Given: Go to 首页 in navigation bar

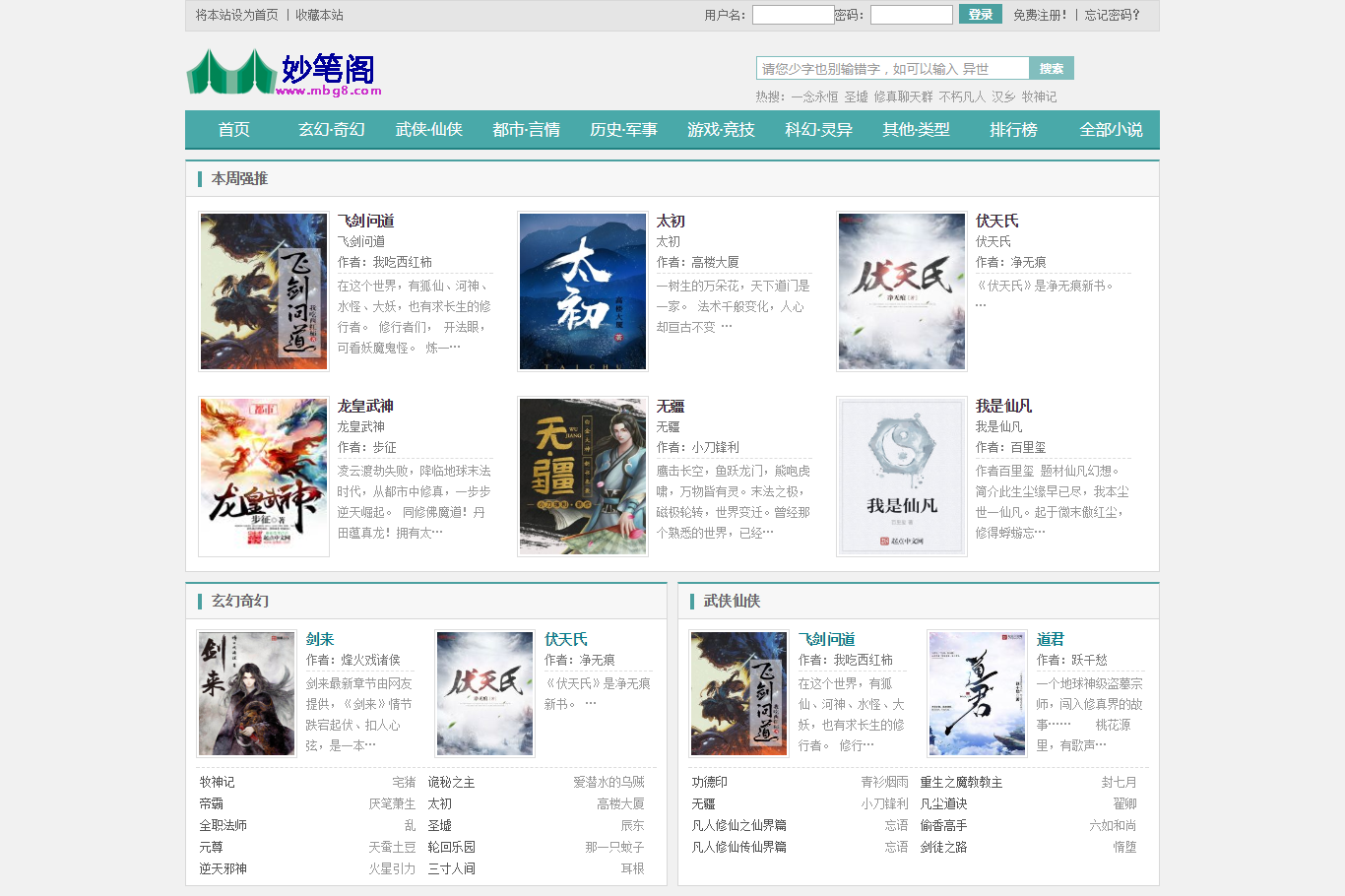Looking at the screenshot, I should coord(233,130).
